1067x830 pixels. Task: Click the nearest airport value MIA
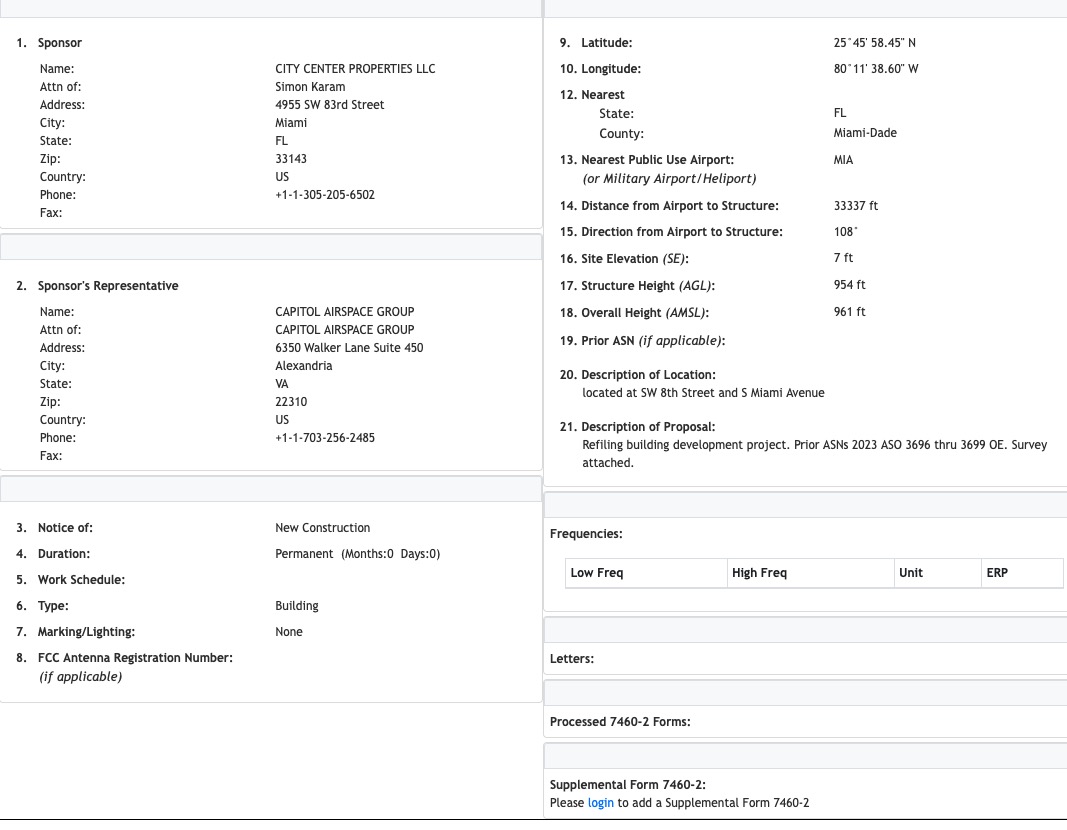coord(843,160)
